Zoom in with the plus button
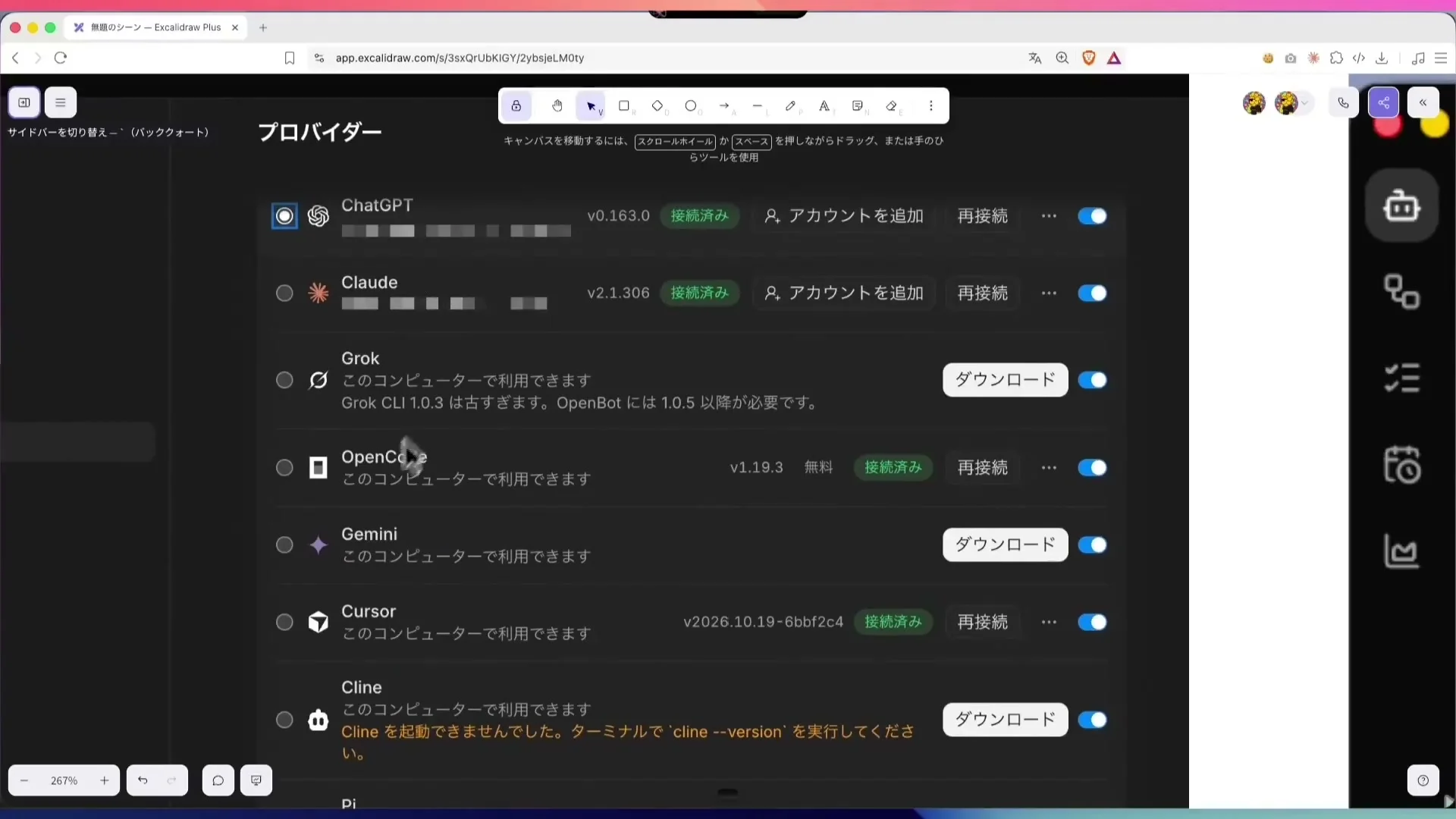Image resolution: width=1456 pixels, height=819 pixels. (105, 780)
